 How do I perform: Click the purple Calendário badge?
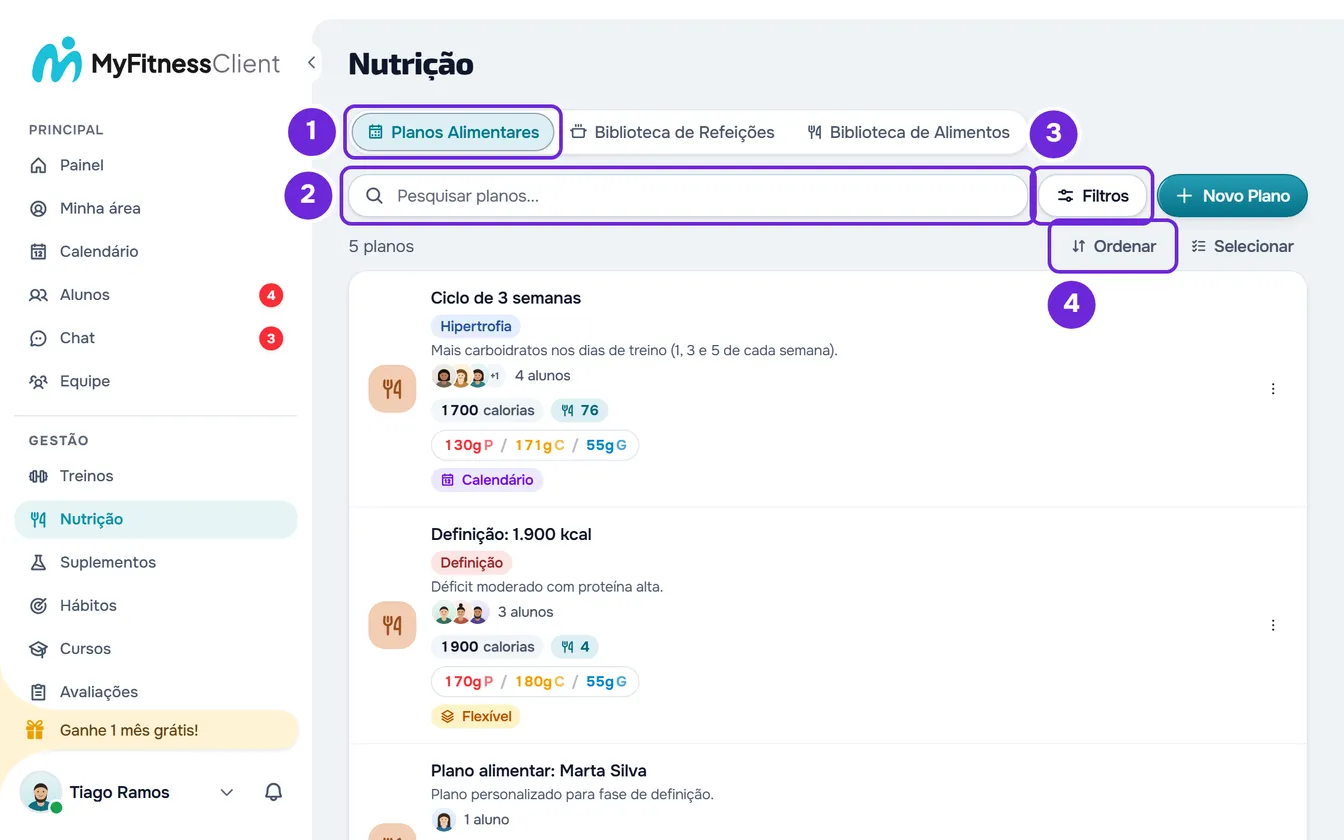[487, 480]
